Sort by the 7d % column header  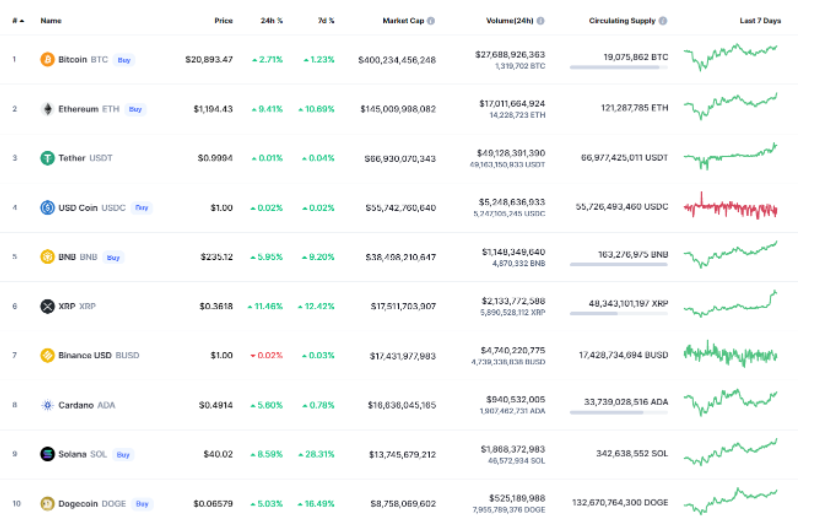[326, 20]
